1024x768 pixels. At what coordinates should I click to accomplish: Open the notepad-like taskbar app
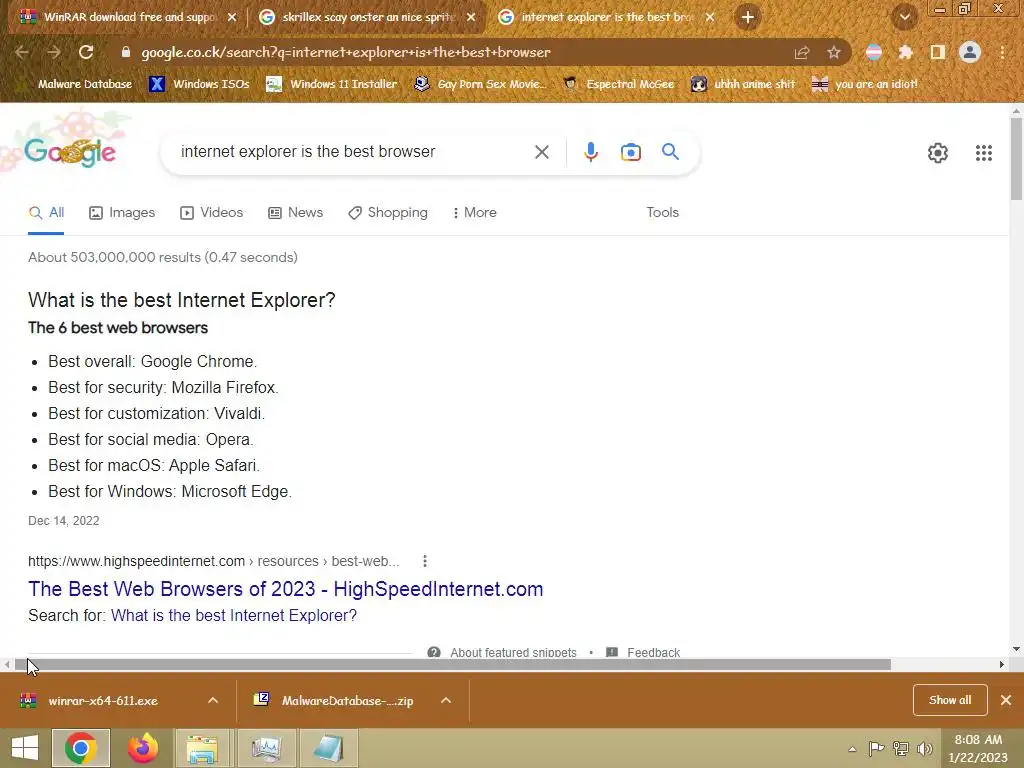click(328, 748)
